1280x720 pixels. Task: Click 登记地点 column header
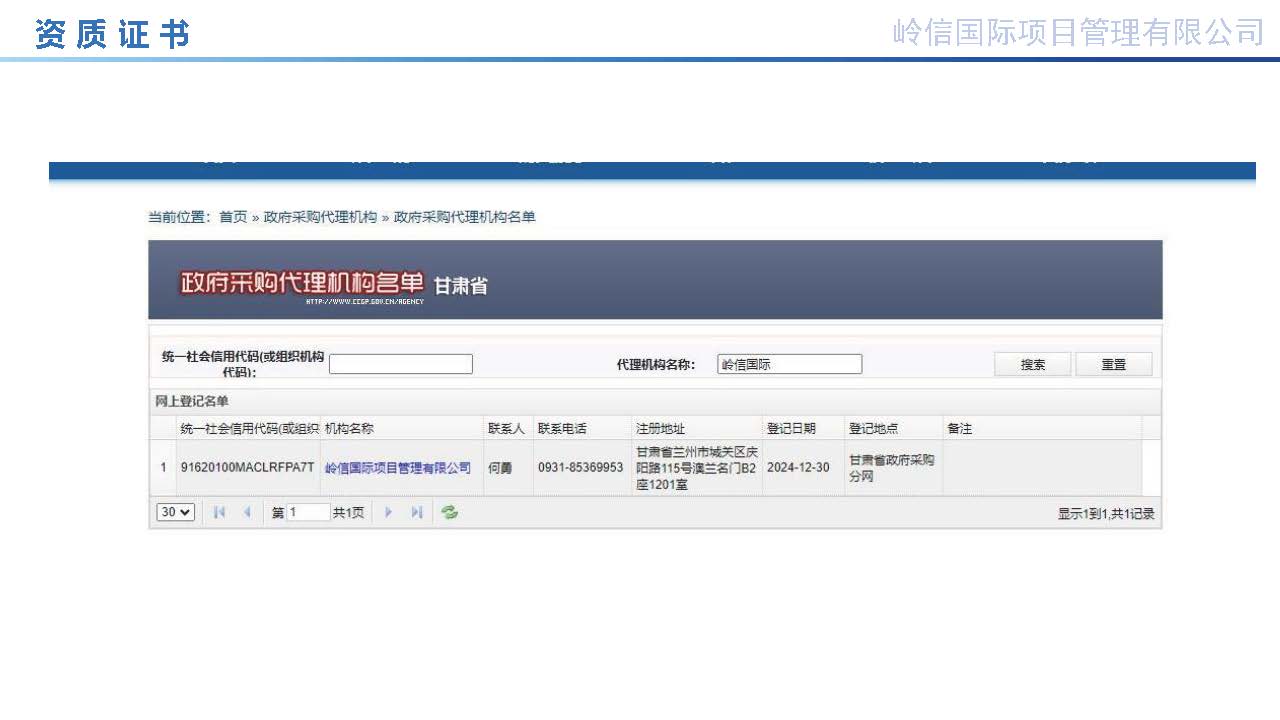click(894, 428)
